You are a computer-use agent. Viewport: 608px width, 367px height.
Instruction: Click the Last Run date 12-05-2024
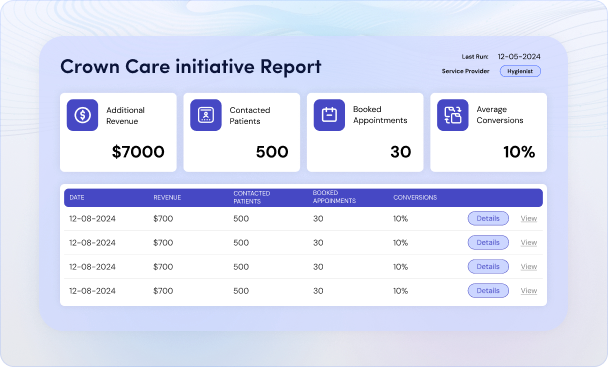tap(519, 57)
